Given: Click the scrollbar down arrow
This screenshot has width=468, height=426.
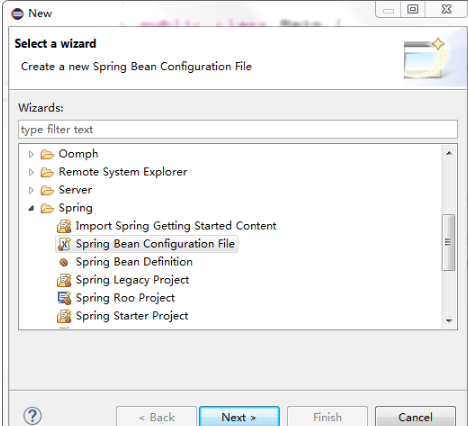Looking at the screenshot, I should [449, 321].
